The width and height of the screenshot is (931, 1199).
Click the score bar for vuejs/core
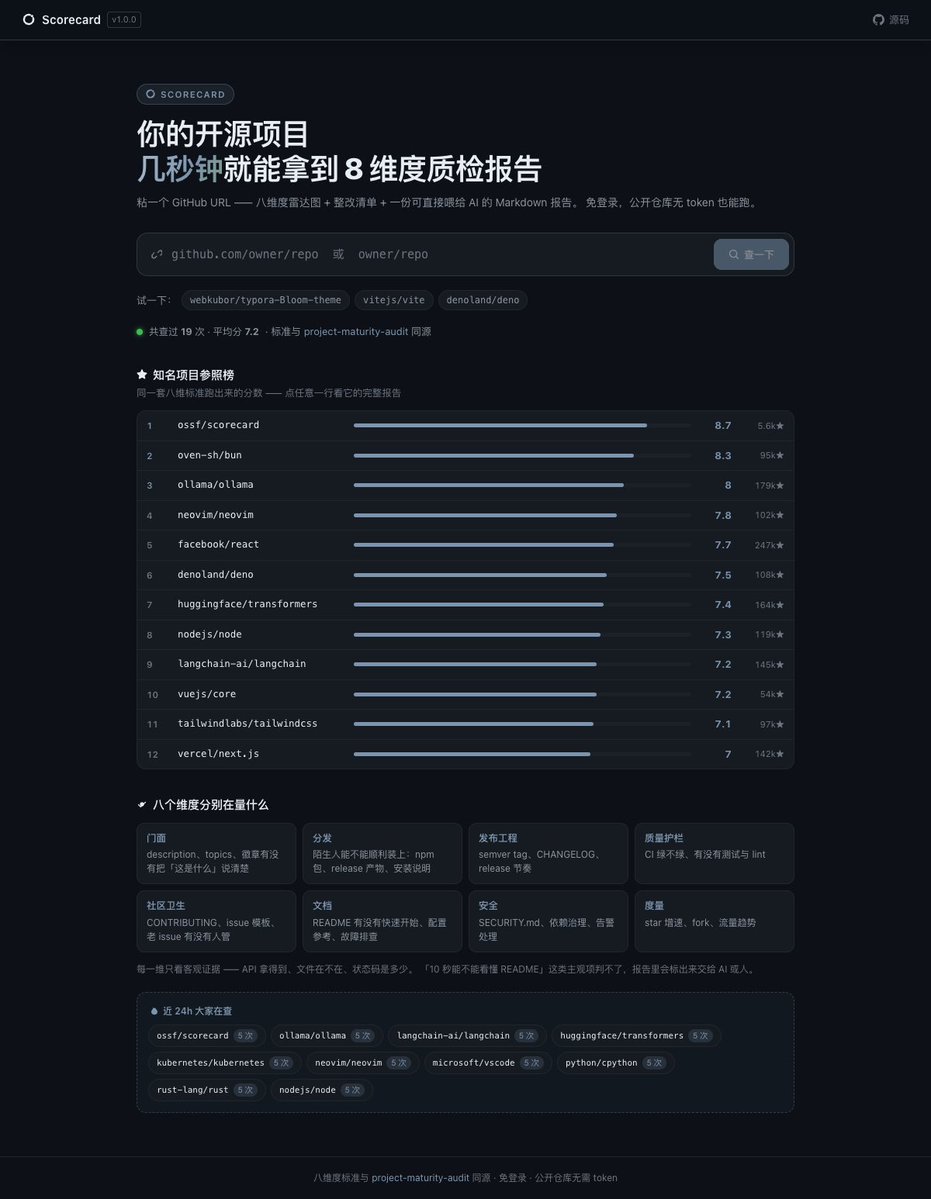click(522, 694)
